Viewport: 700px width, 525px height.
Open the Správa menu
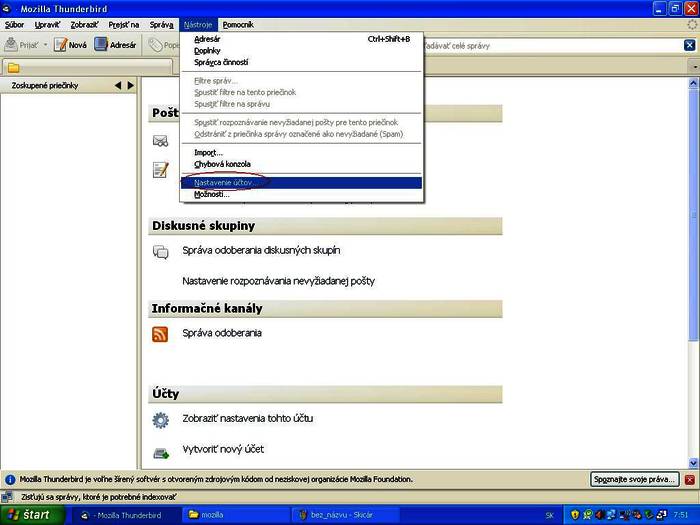(x=161, y=25)
